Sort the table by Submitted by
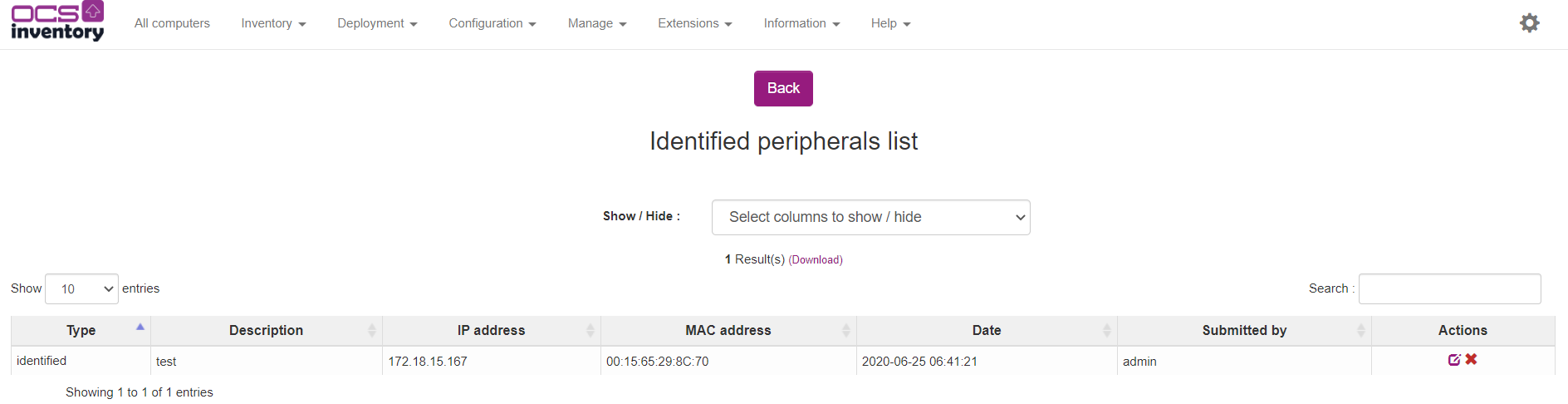The height and width of the screenshot is (404, 1568). point(1243,330)
